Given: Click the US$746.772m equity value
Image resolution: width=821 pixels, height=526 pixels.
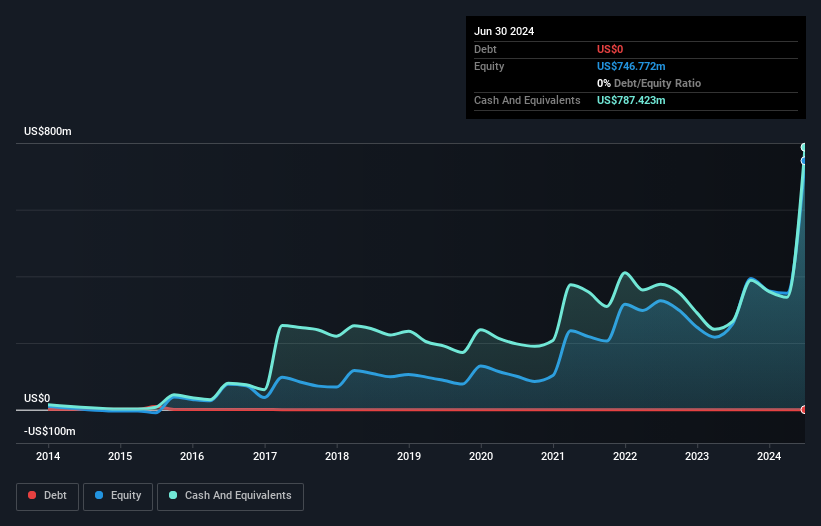Looking at the screenshot, I should point(631,66).
